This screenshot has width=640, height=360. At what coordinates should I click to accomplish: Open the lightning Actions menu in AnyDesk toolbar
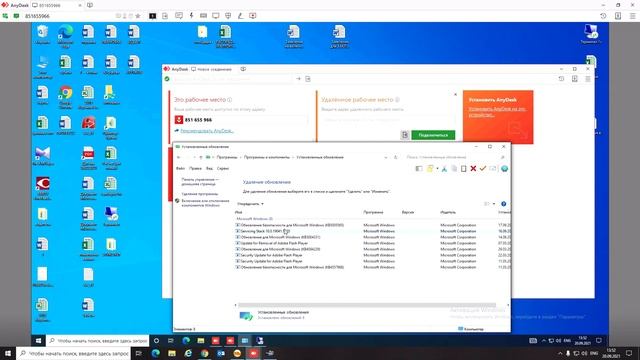pos(191,16)
